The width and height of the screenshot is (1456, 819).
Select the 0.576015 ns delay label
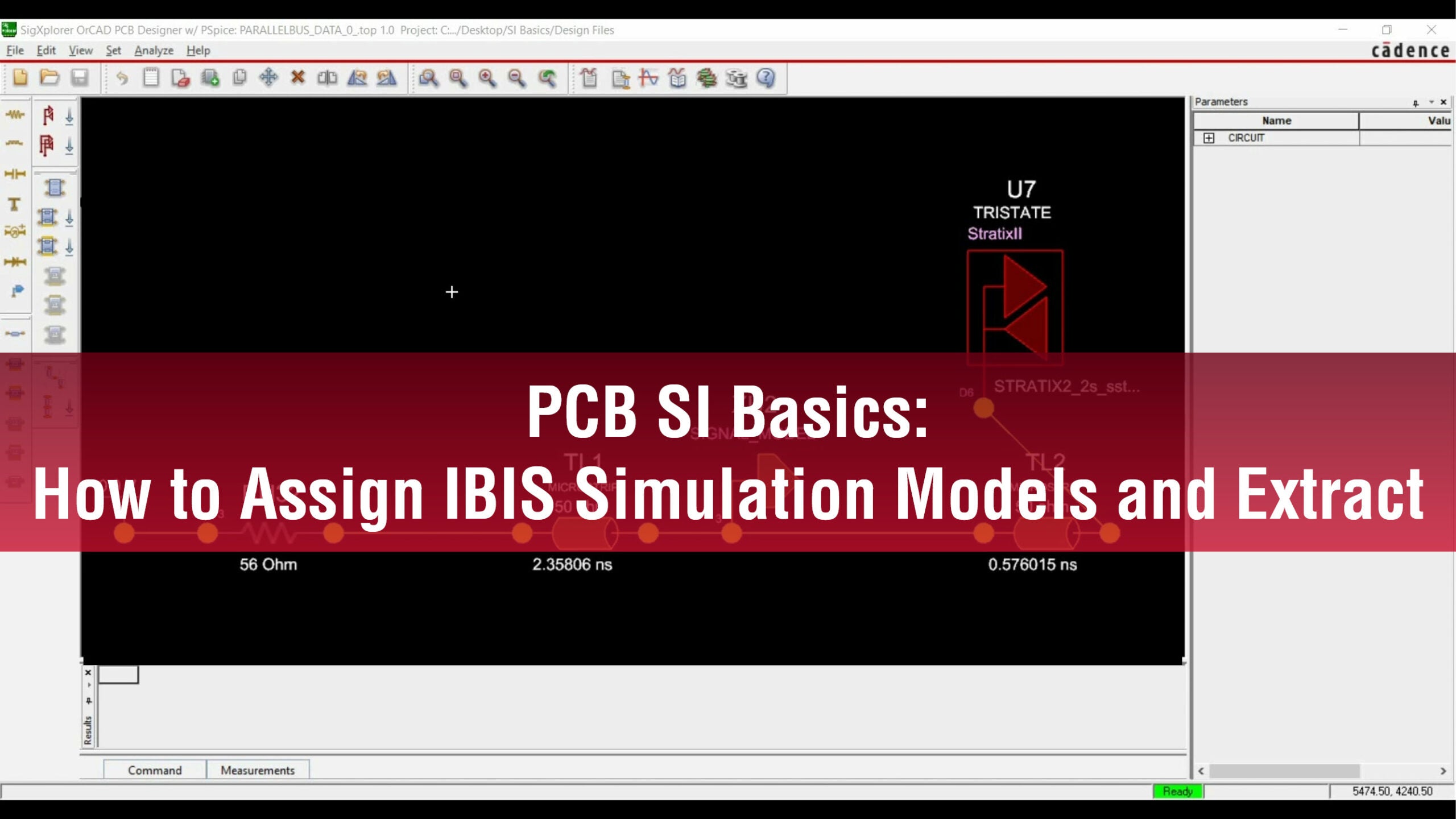click(x=1032, y=565)
